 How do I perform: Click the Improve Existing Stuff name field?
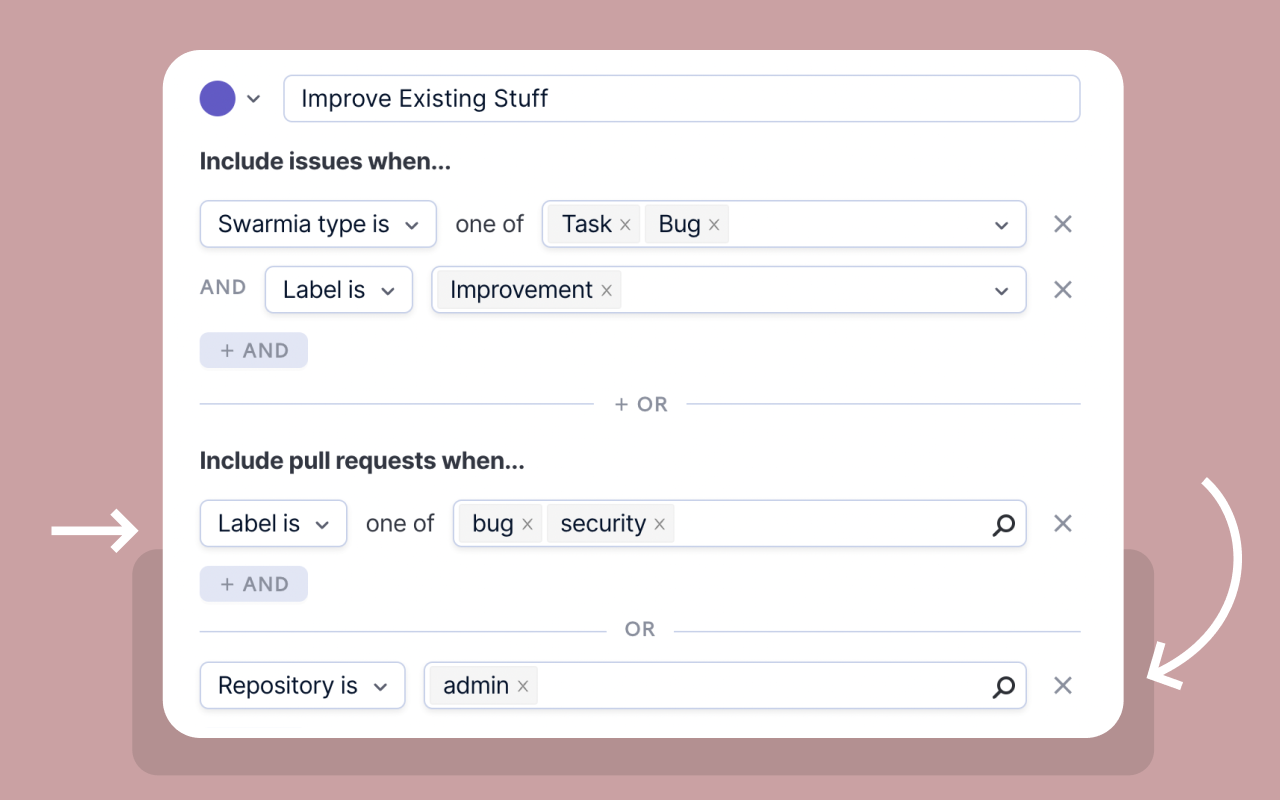click(681, 99)
